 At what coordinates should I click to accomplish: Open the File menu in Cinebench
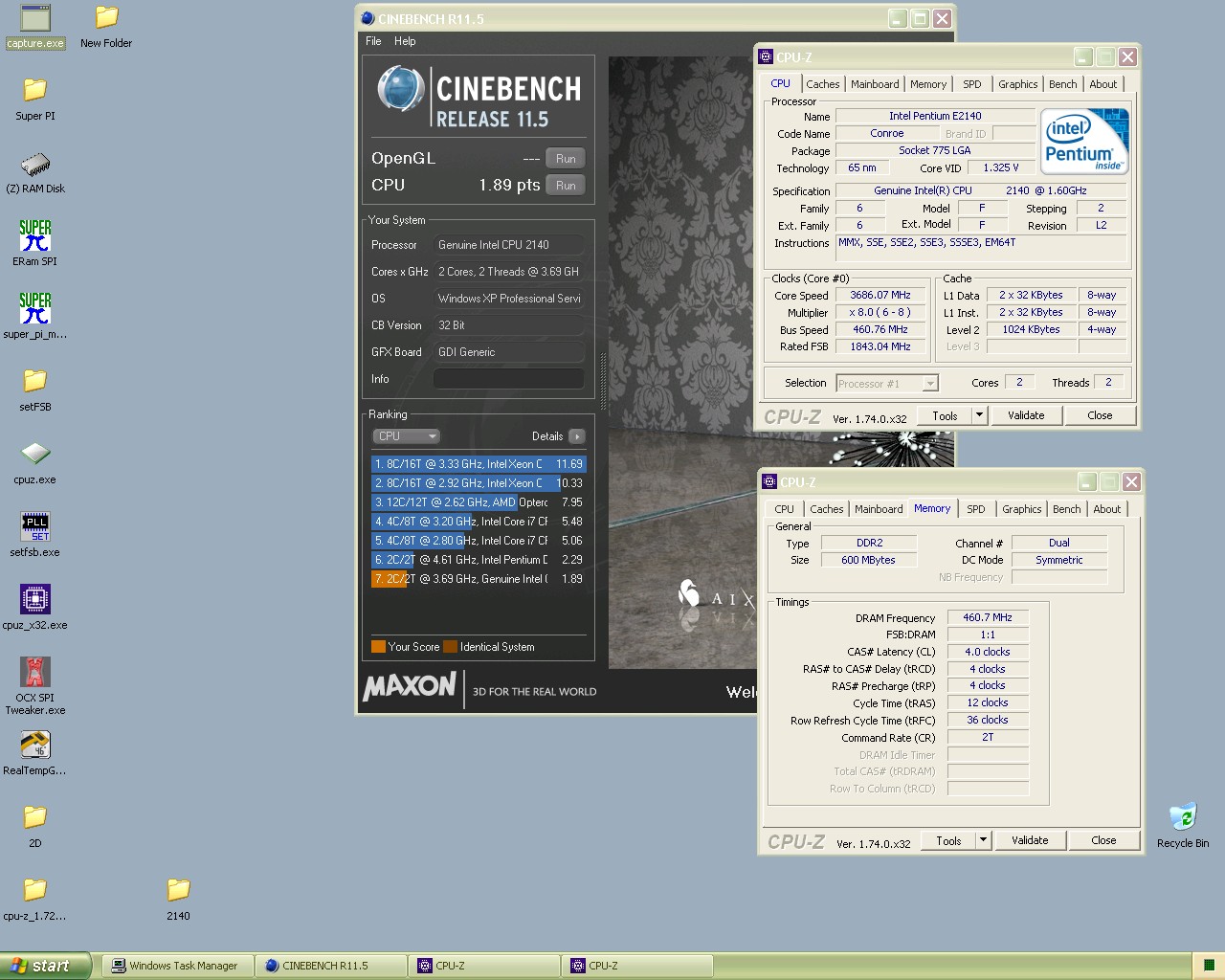pos(373,41)
